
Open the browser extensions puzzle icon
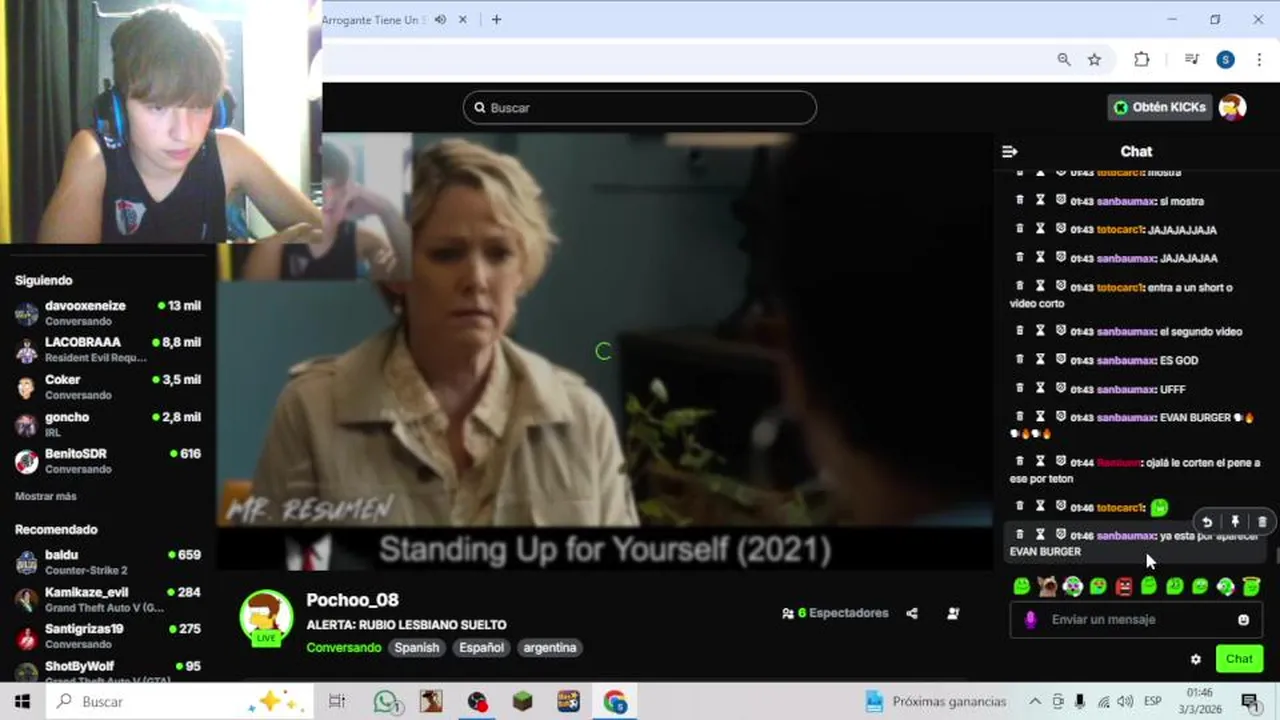1142,59
